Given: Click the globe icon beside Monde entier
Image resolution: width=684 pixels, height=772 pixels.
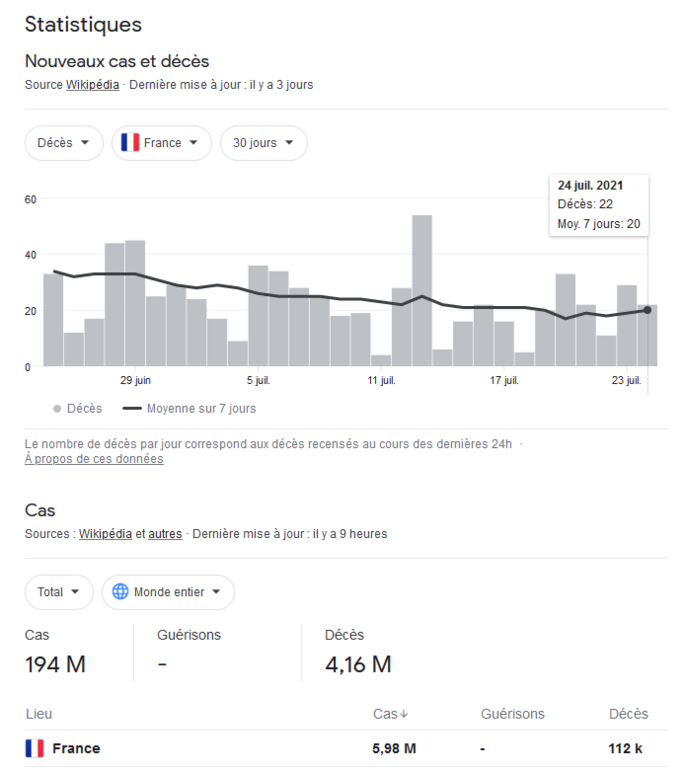Looking at the screenshot, I should pos(120,592).
